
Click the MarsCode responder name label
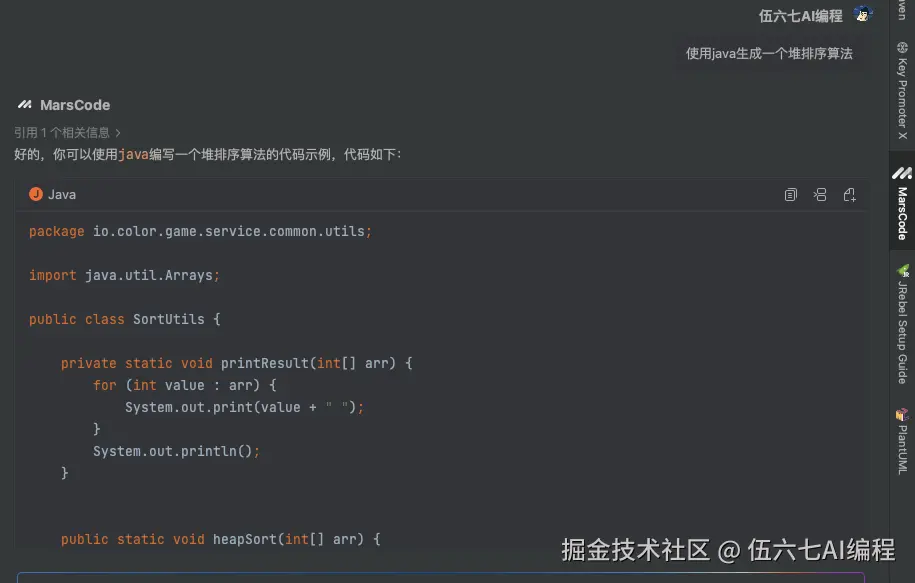75,105
